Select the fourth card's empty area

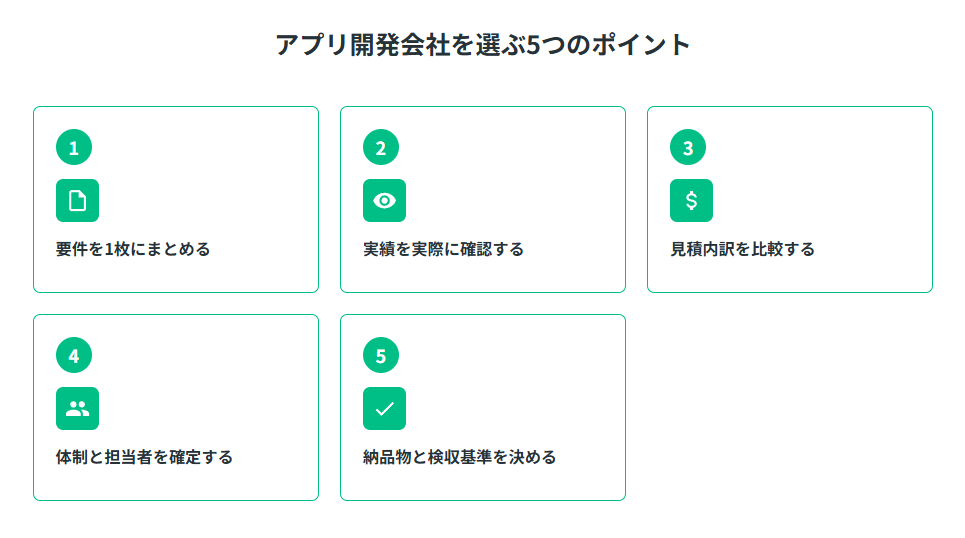click(x=220, y=390)
